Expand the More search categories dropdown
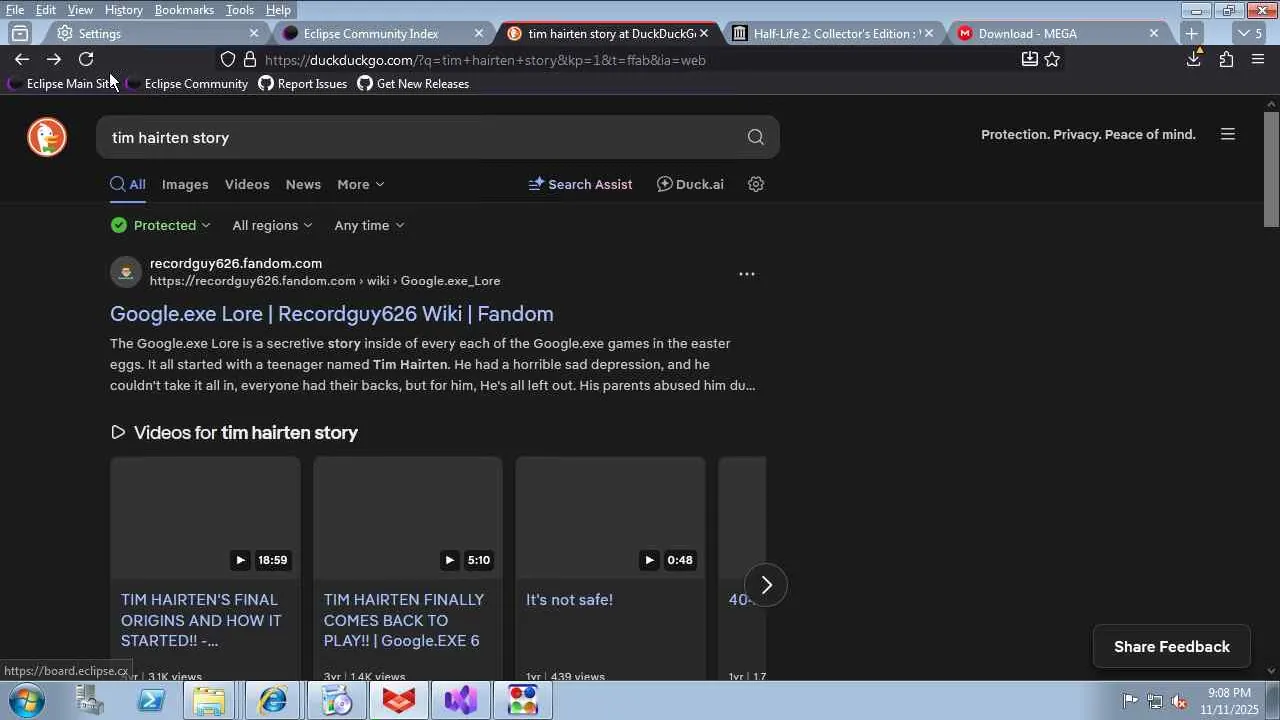Image resolution: width=1280 pixels, height=720 pixels. point(360,184)
